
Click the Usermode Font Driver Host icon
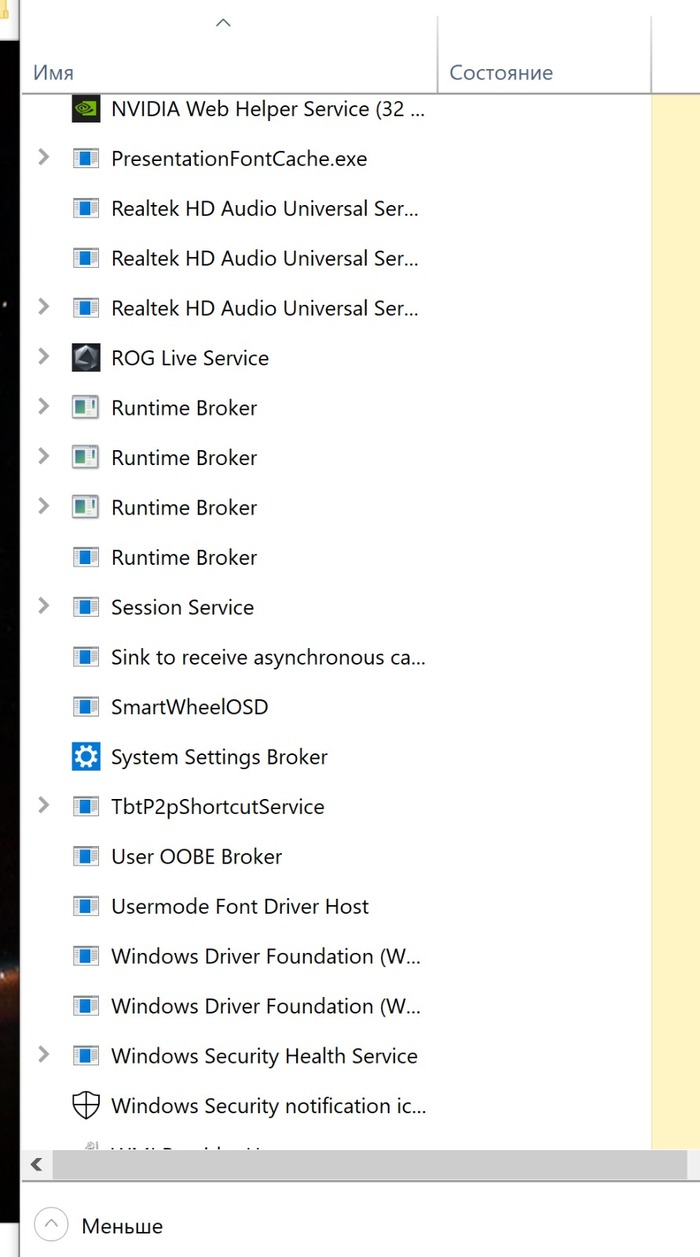(86, 907)
